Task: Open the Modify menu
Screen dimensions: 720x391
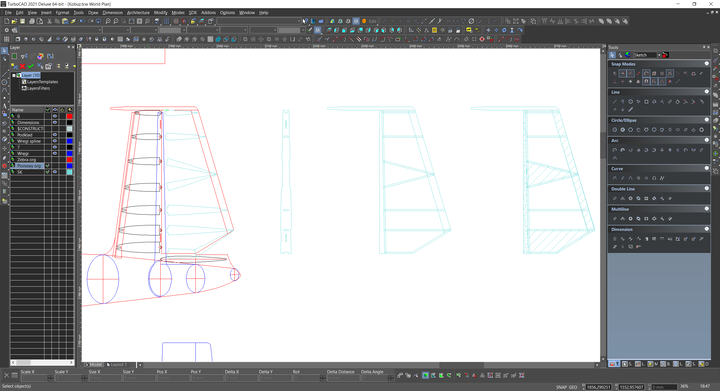Action: [160, 13]
